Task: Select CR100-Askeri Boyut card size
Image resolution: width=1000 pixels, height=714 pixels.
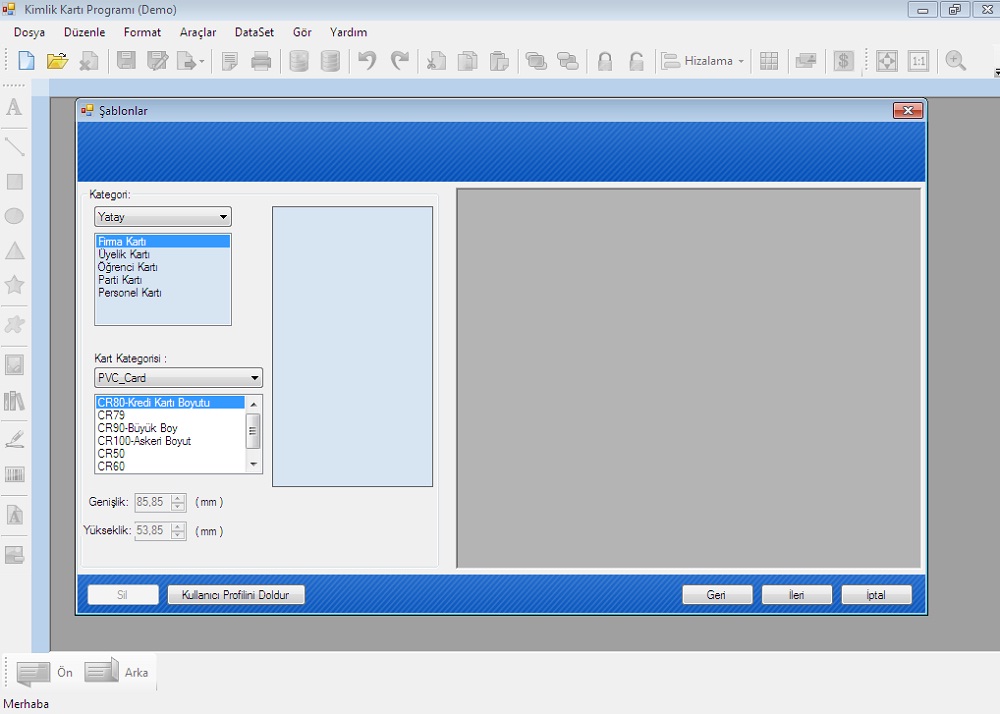Action: click(x=170, y=441)
